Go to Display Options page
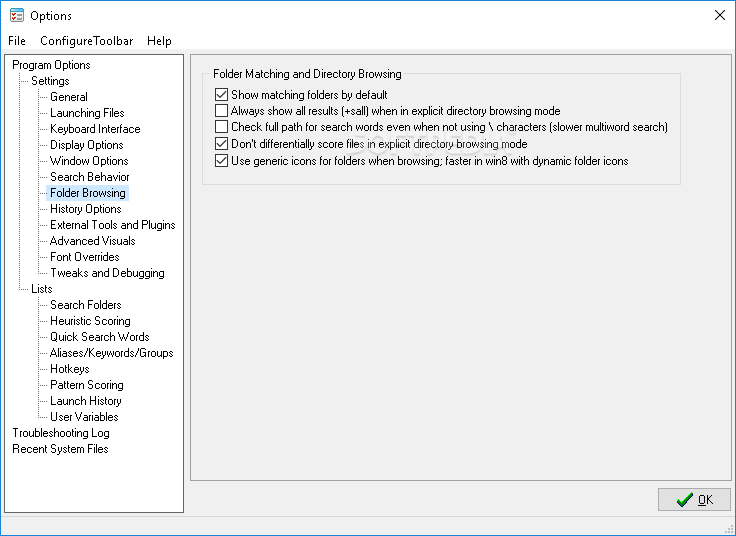 tap(87, 145)
